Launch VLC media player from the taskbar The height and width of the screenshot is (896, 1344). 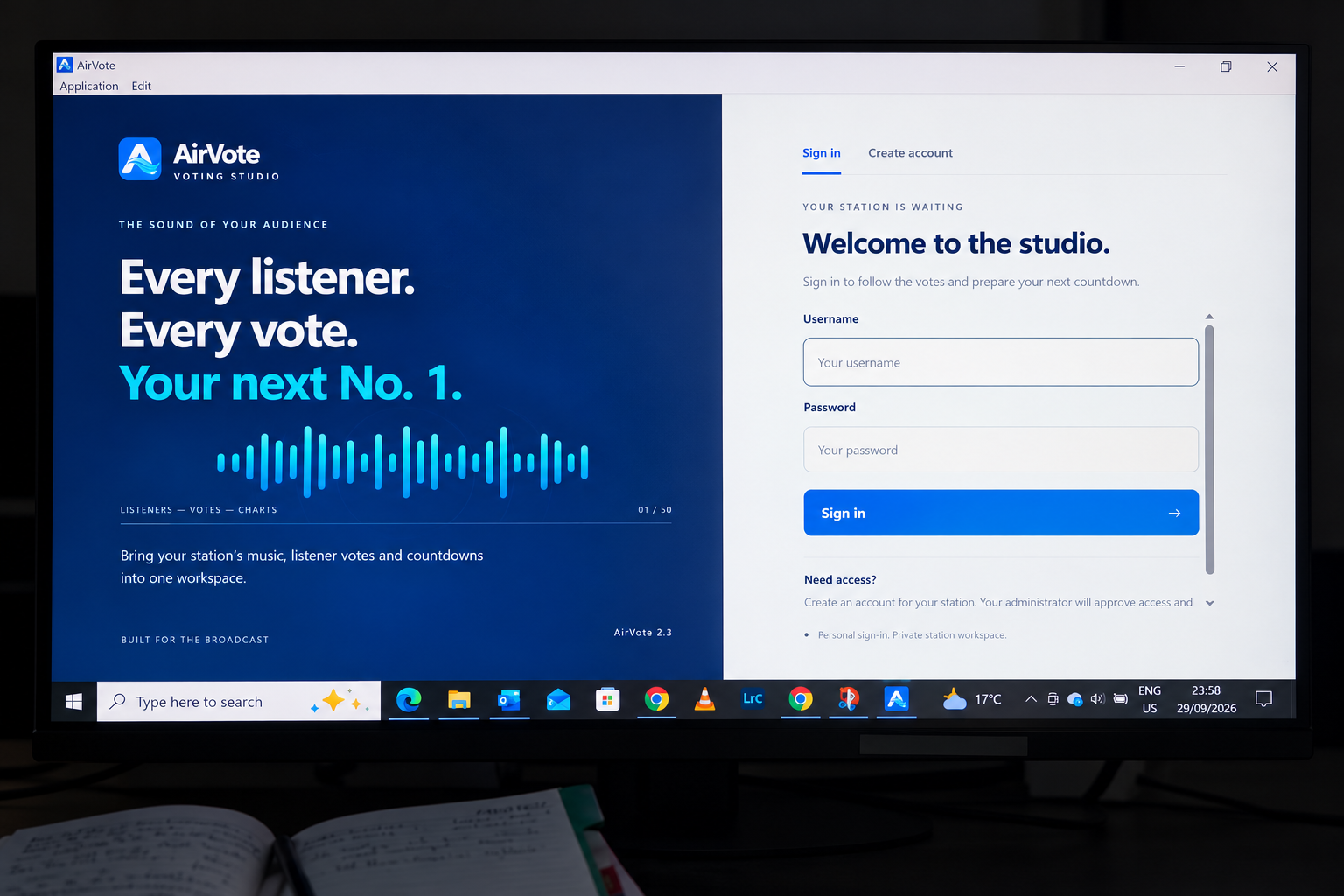(x=704, y=698)
